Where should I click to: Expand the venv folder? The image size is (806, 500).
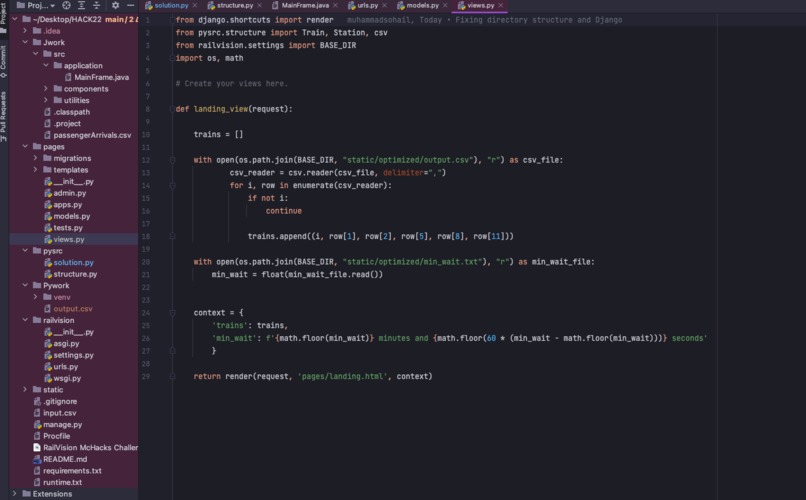coord(35,297)
